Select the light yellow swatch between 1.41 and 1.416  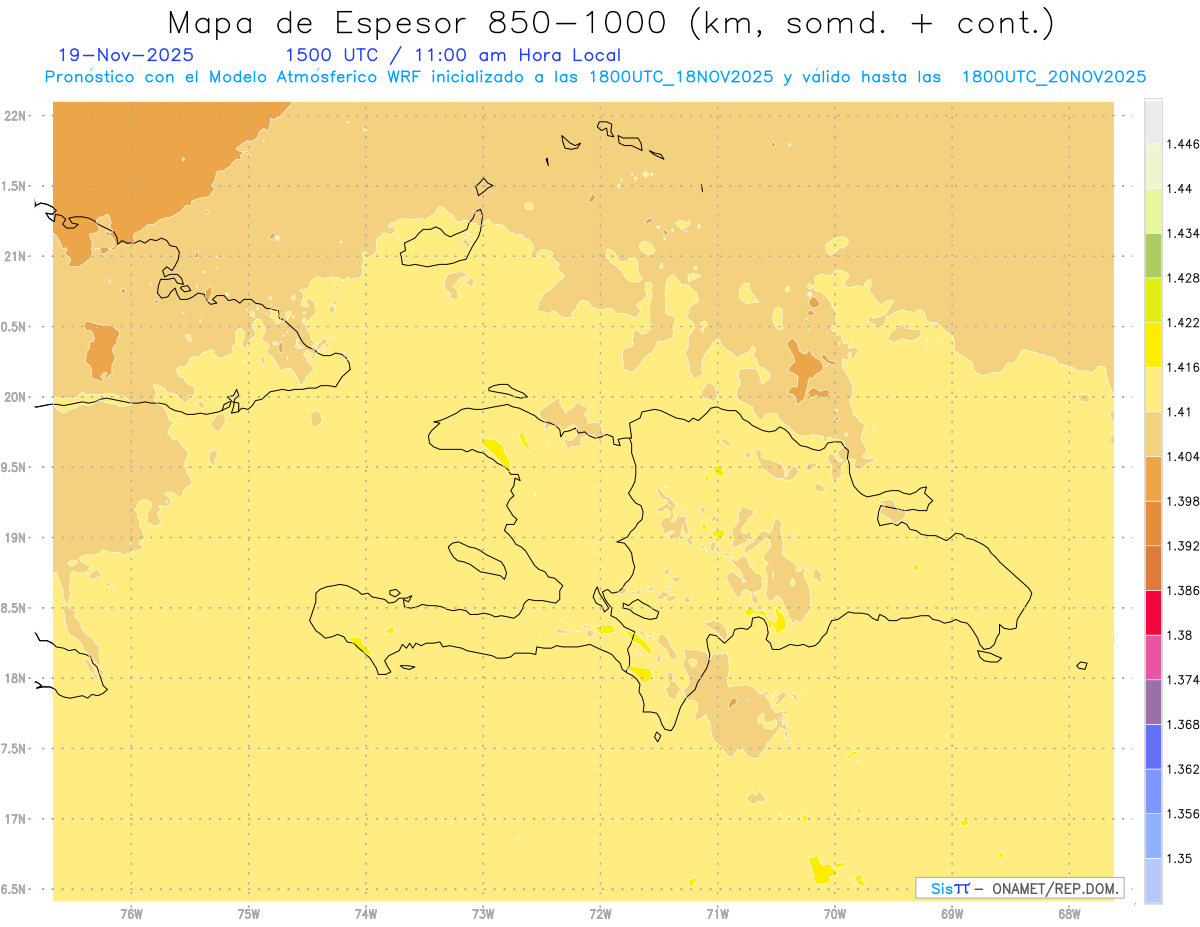[1153, 389]
